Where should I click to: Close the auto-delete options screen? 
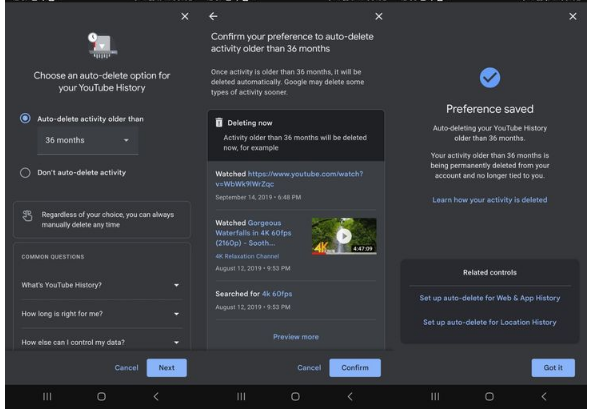185,16
